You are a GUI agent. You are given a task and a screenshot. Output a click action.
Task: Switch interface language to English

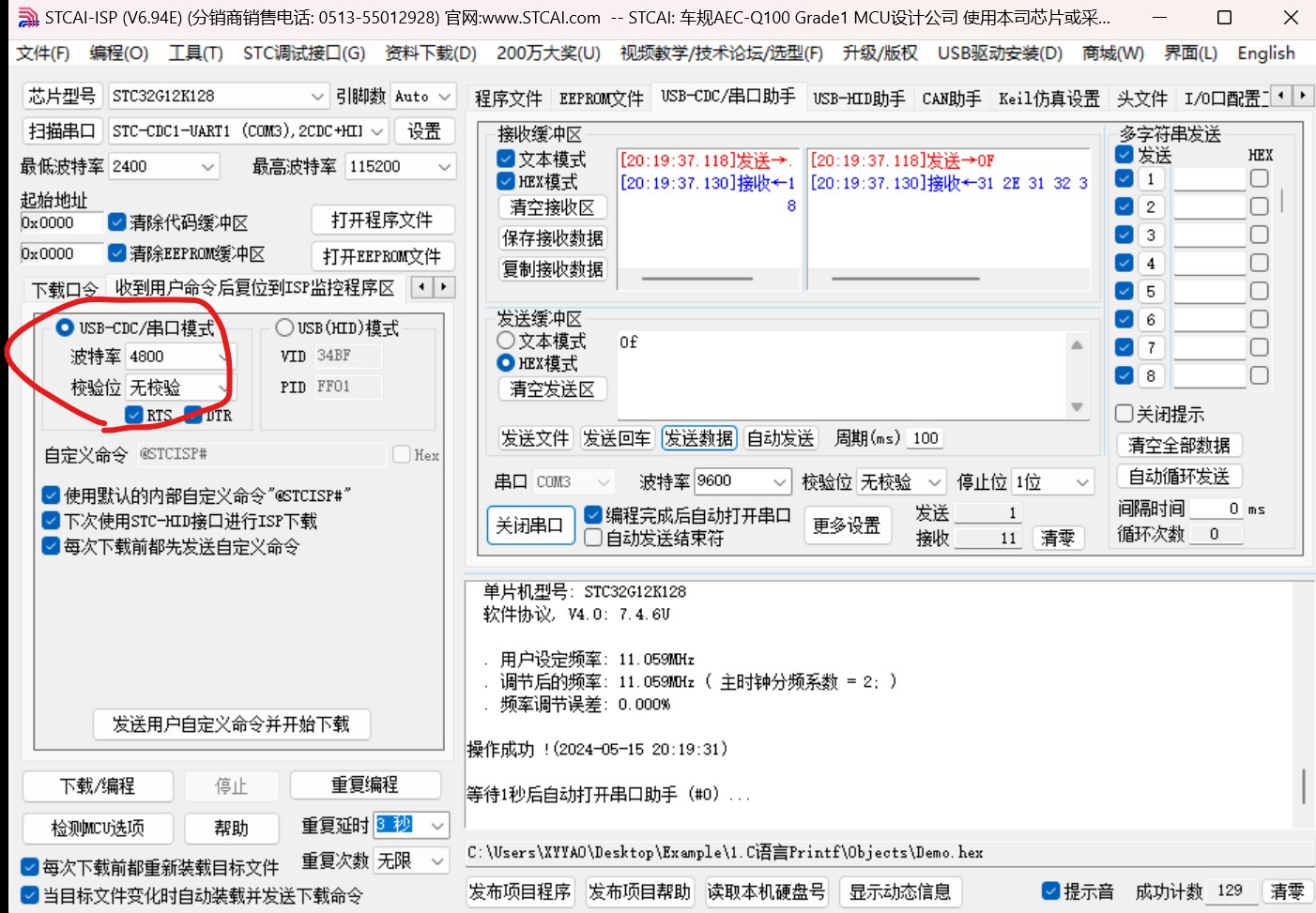(1265, 53)
